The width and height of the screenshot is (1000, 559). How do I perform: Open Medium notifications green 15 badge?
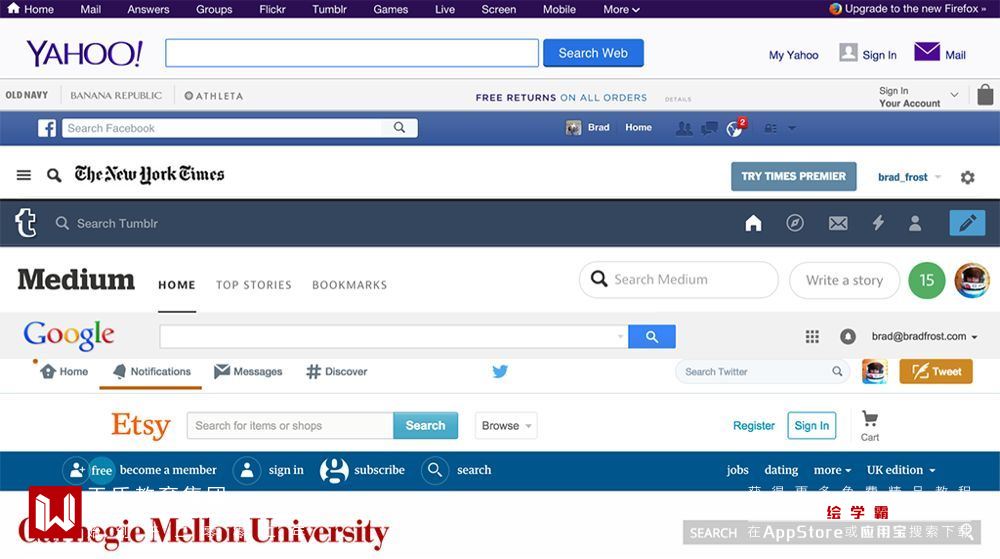coord(927,280)
